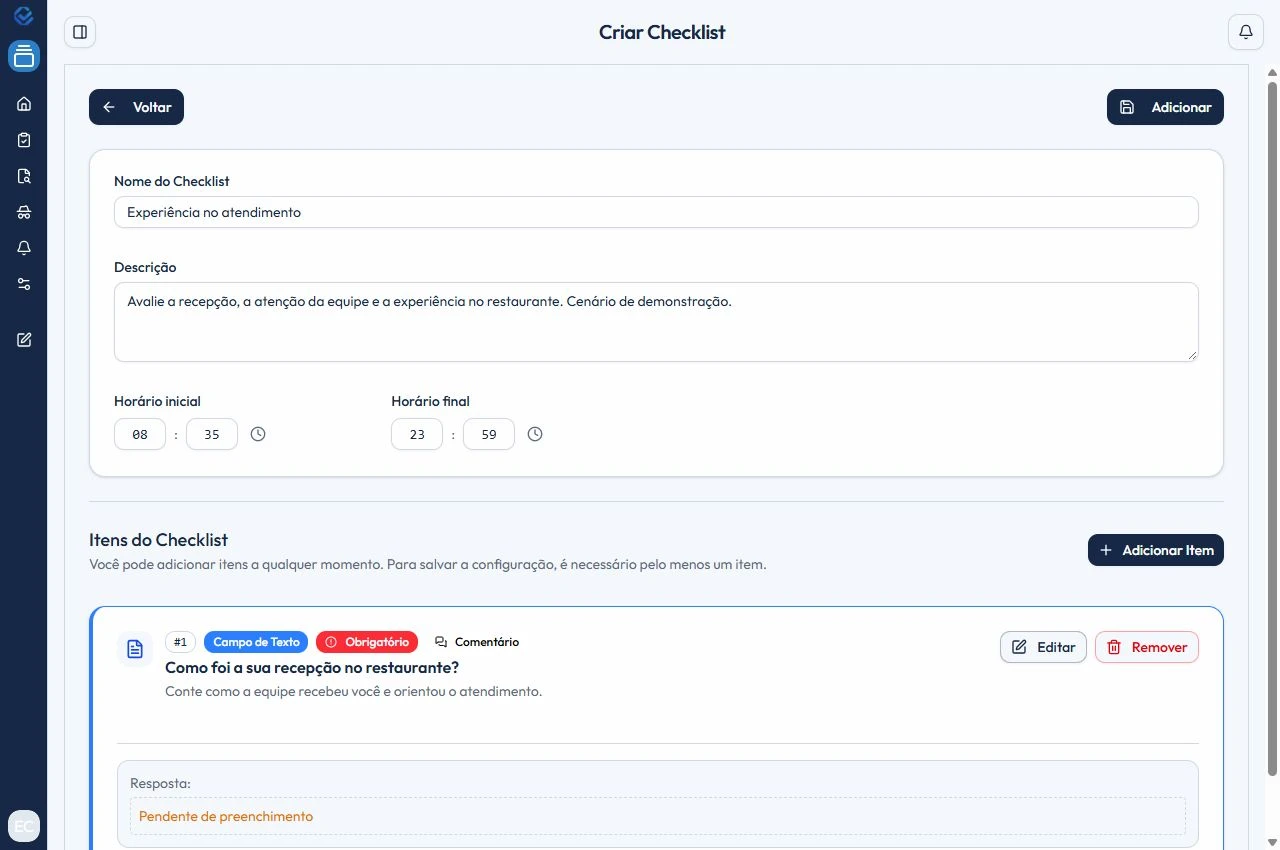Click "Pendente de preenchimento" response placeholder
This screenshot has height=850, width=1280.
[x=226, y=816]
